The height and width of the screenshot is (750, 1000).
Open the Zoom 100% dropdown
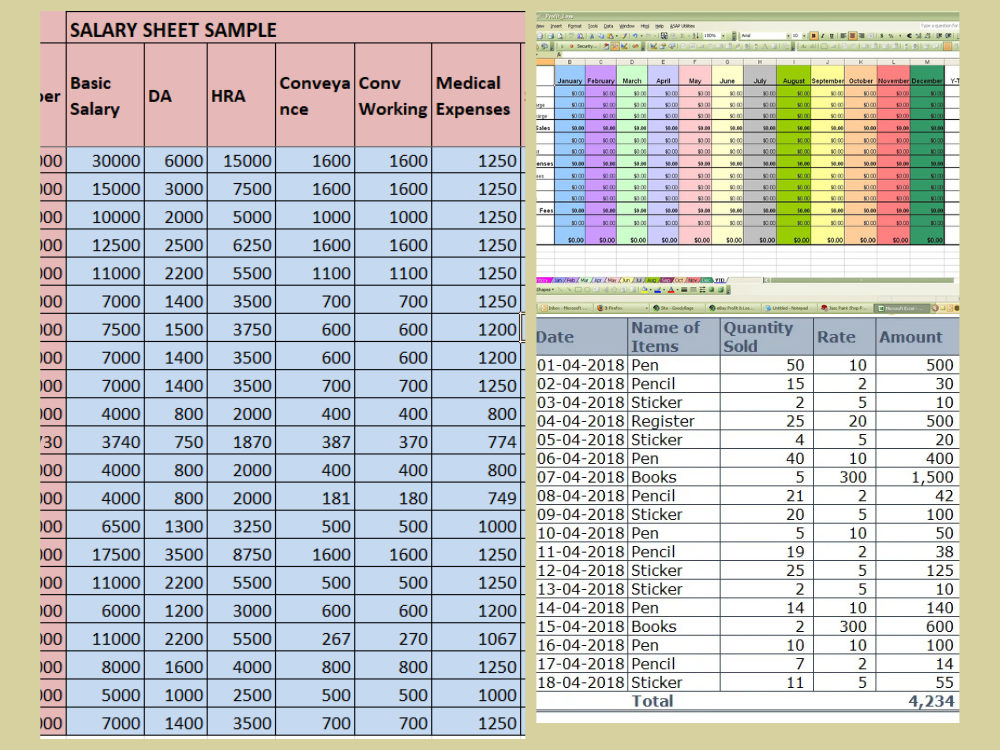[x=723, y=36]
